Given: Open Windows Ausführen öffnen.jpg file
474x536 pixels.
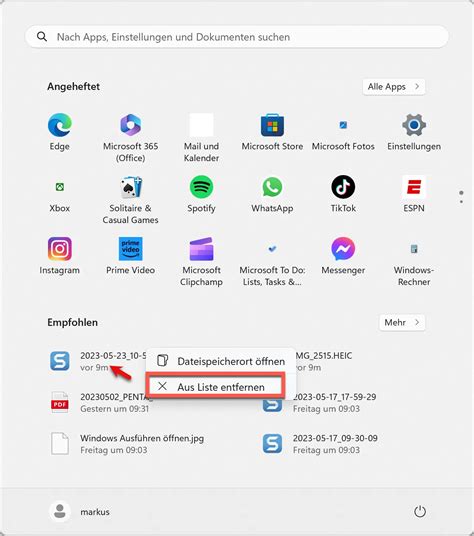Looking at the screenshot, I should point(128,444).
